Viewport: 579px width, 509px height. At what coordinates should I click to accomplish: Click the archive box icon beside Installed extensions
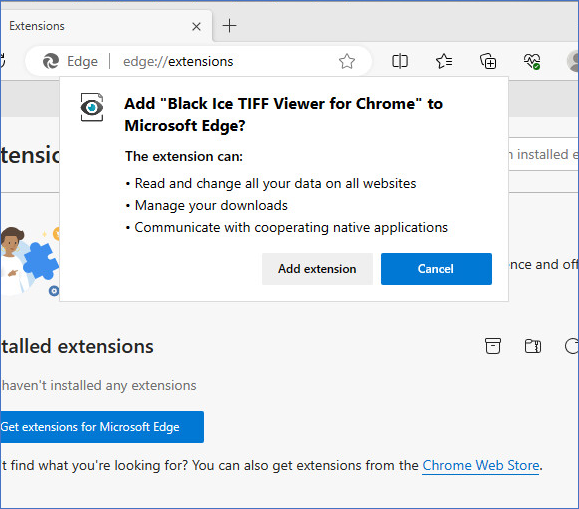[493, 346]
